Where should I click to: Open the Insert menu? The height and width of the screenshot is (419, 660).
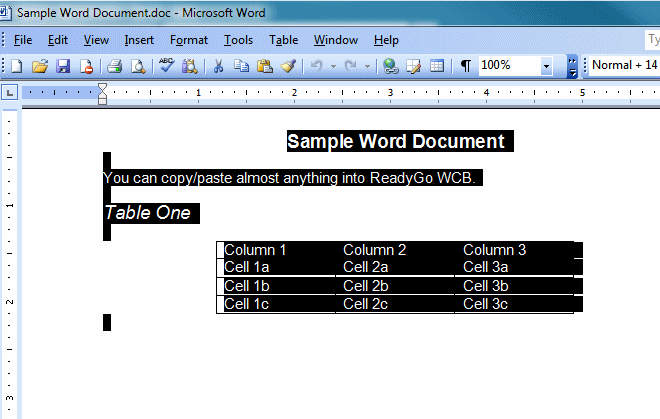pyautogui.click(x=139, y=40)
